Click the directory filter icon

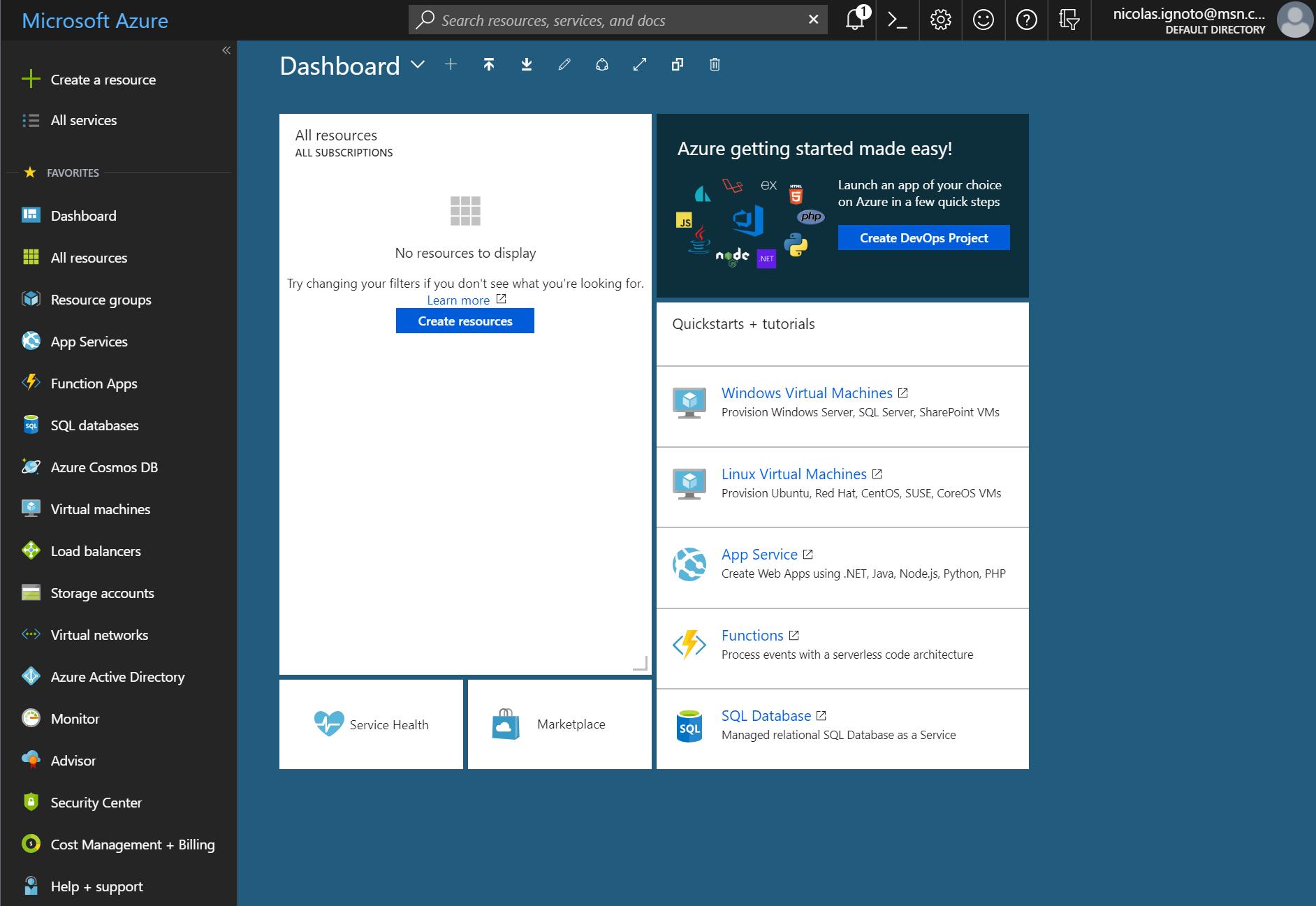pyautogui.click(x=1069, y=20)
